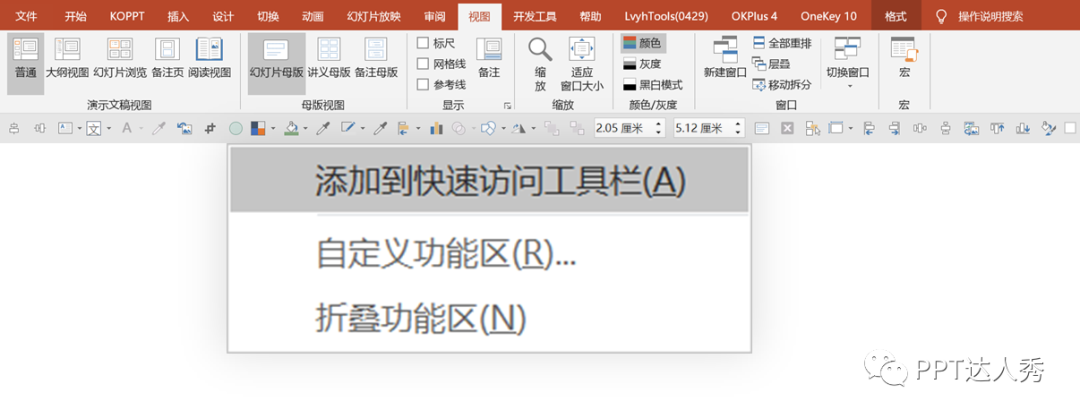Toggle the Notes pane (备注) button

pos(489,57)
